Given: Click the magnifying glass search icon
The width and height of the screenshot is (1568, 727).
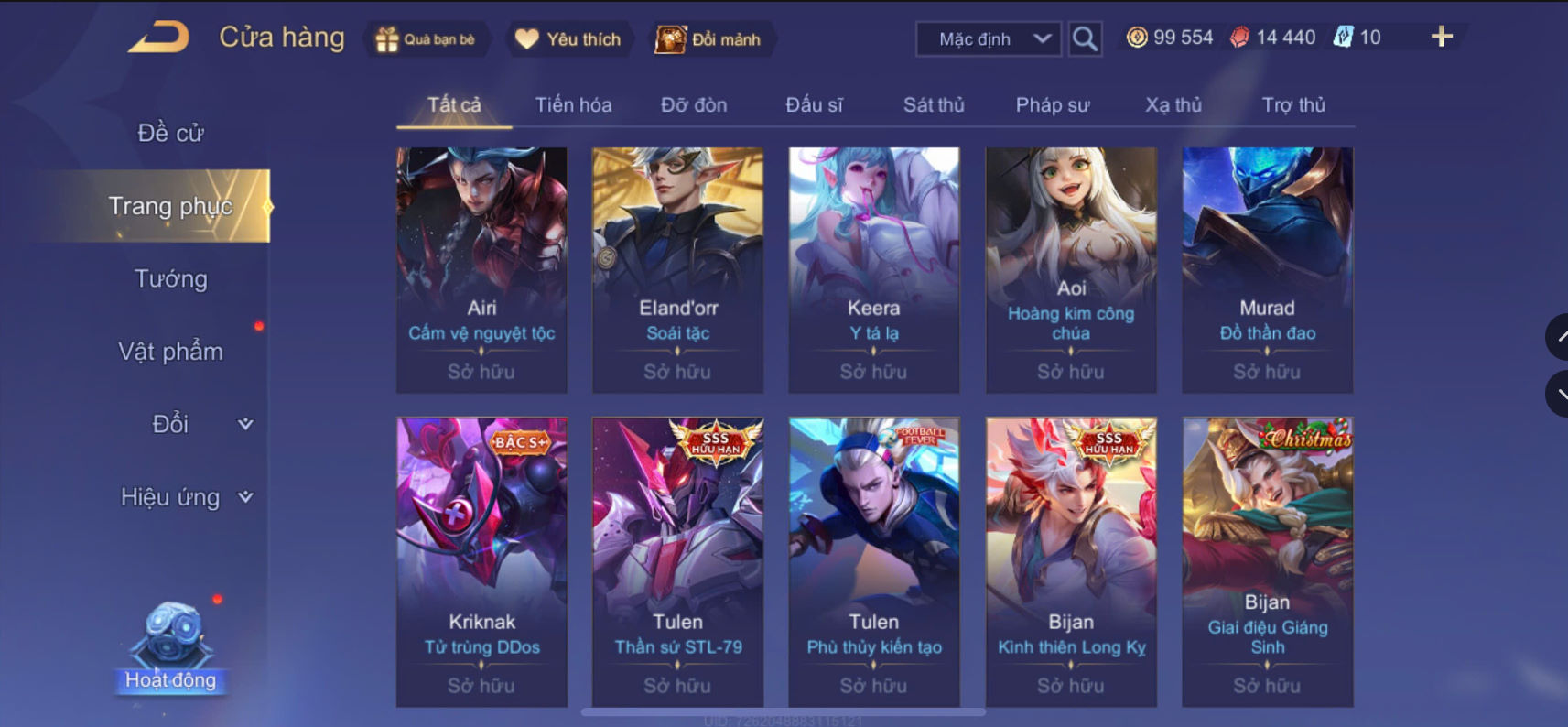Looking at the screenshot, I should coord(1085,38).
